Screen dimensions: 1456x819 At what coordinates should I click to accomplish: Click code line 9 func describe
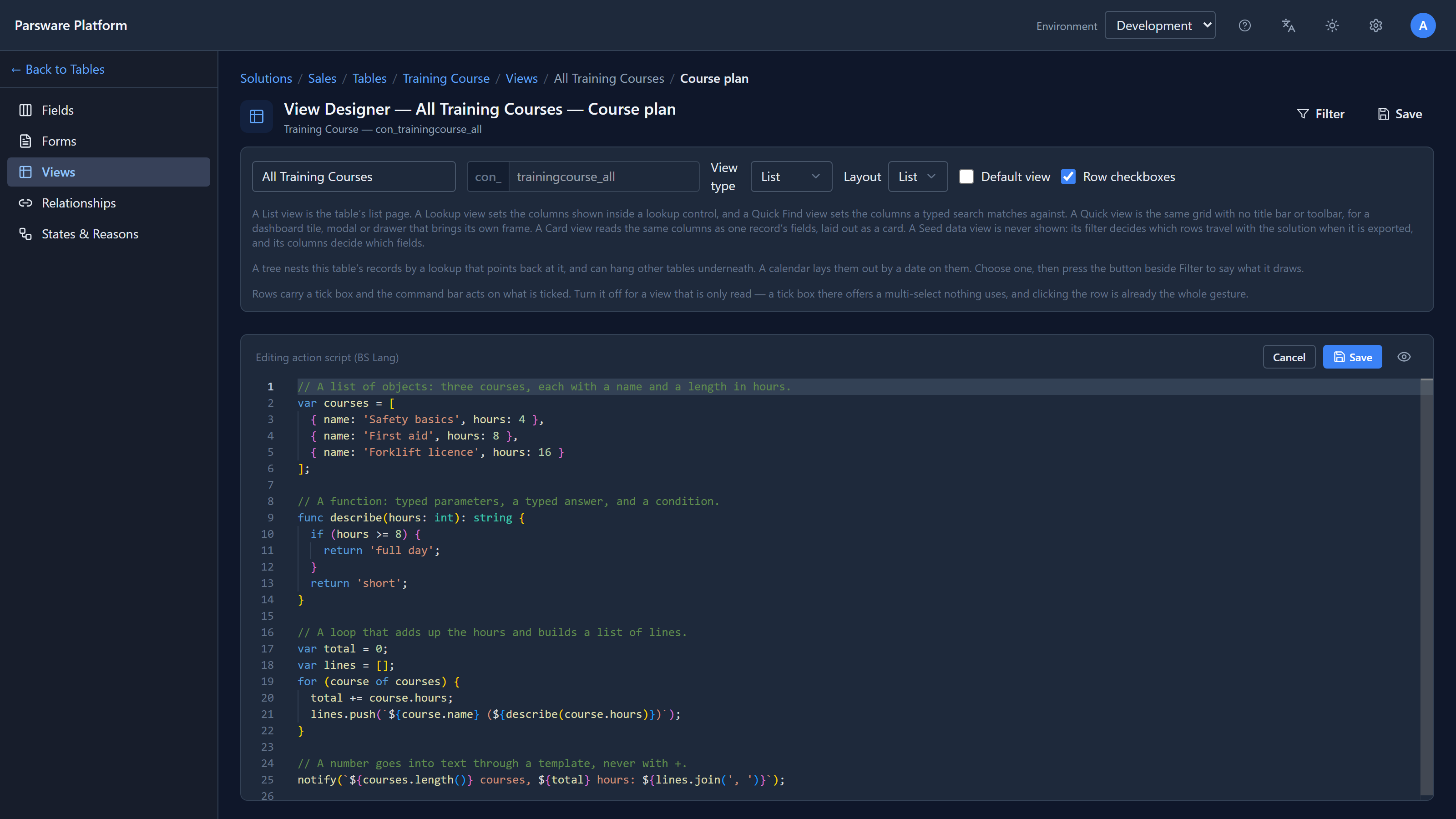411,518
